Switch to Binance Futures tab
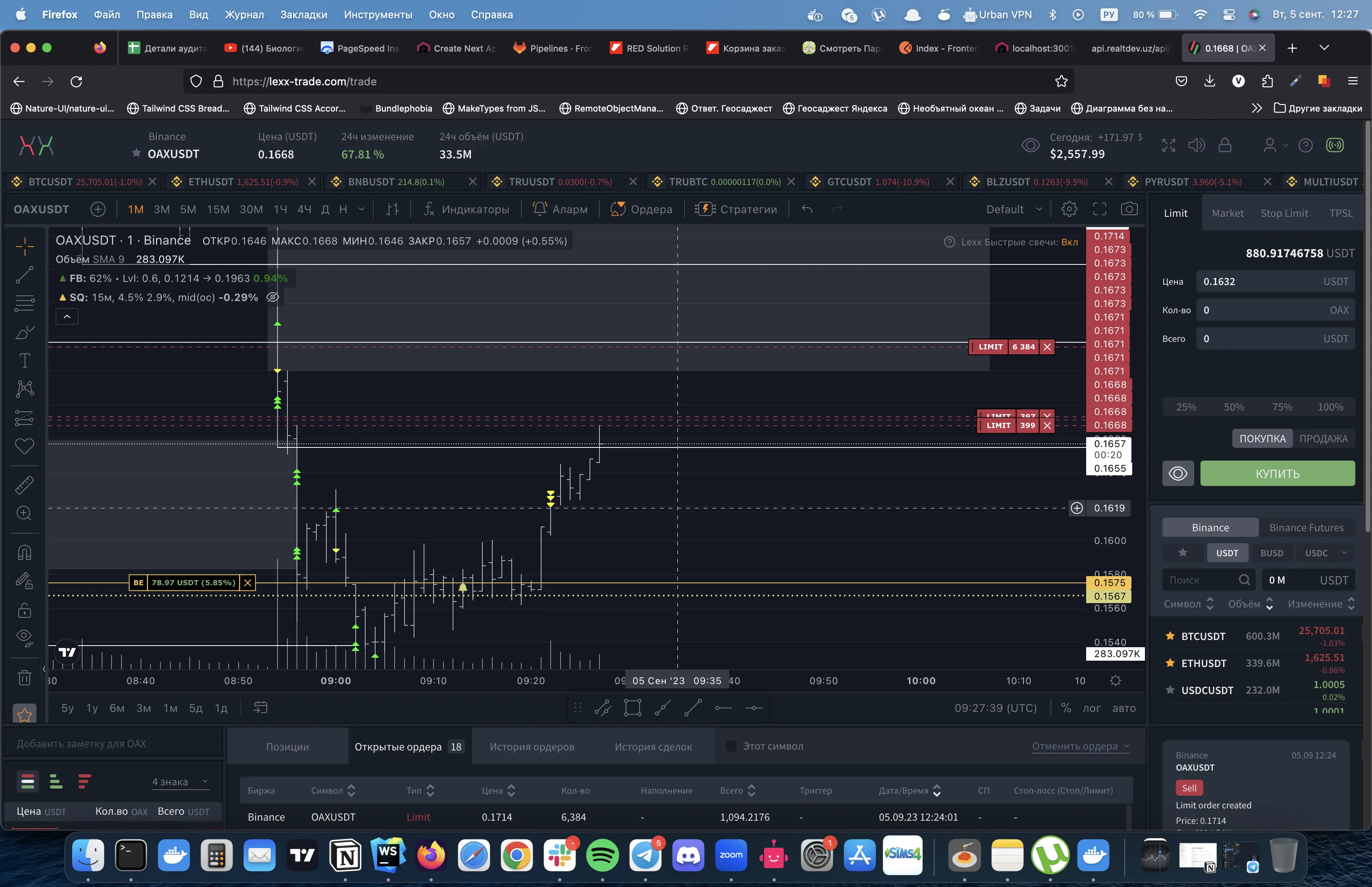The image size is (1372, 887). click(1306, 528)
